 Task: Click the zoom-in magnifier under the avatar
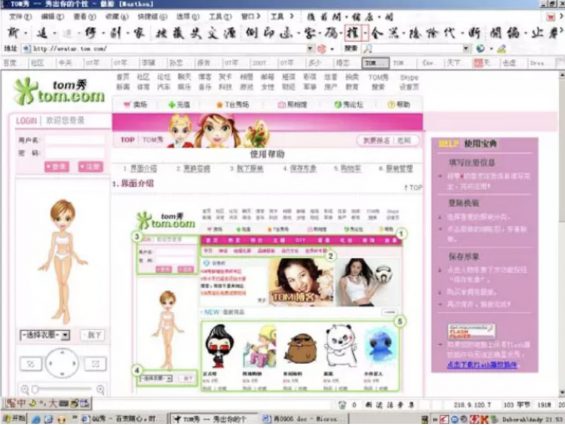point(101,389)
